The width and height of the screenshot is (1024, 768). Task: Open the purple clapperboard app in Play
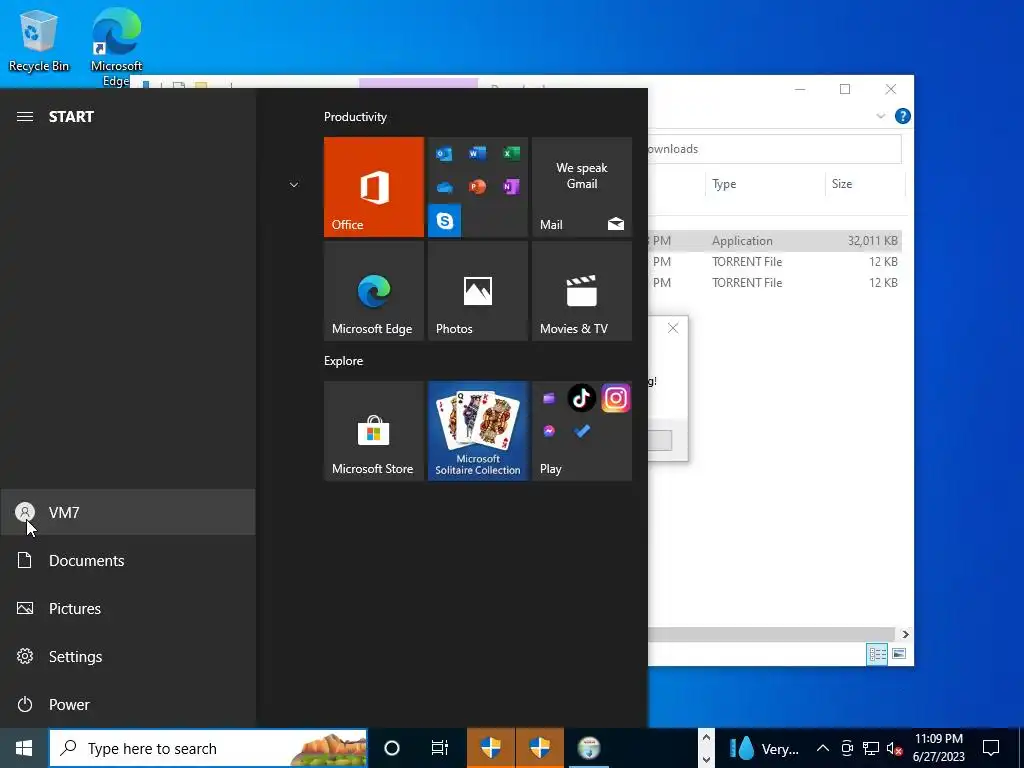[x=549, y=398]
